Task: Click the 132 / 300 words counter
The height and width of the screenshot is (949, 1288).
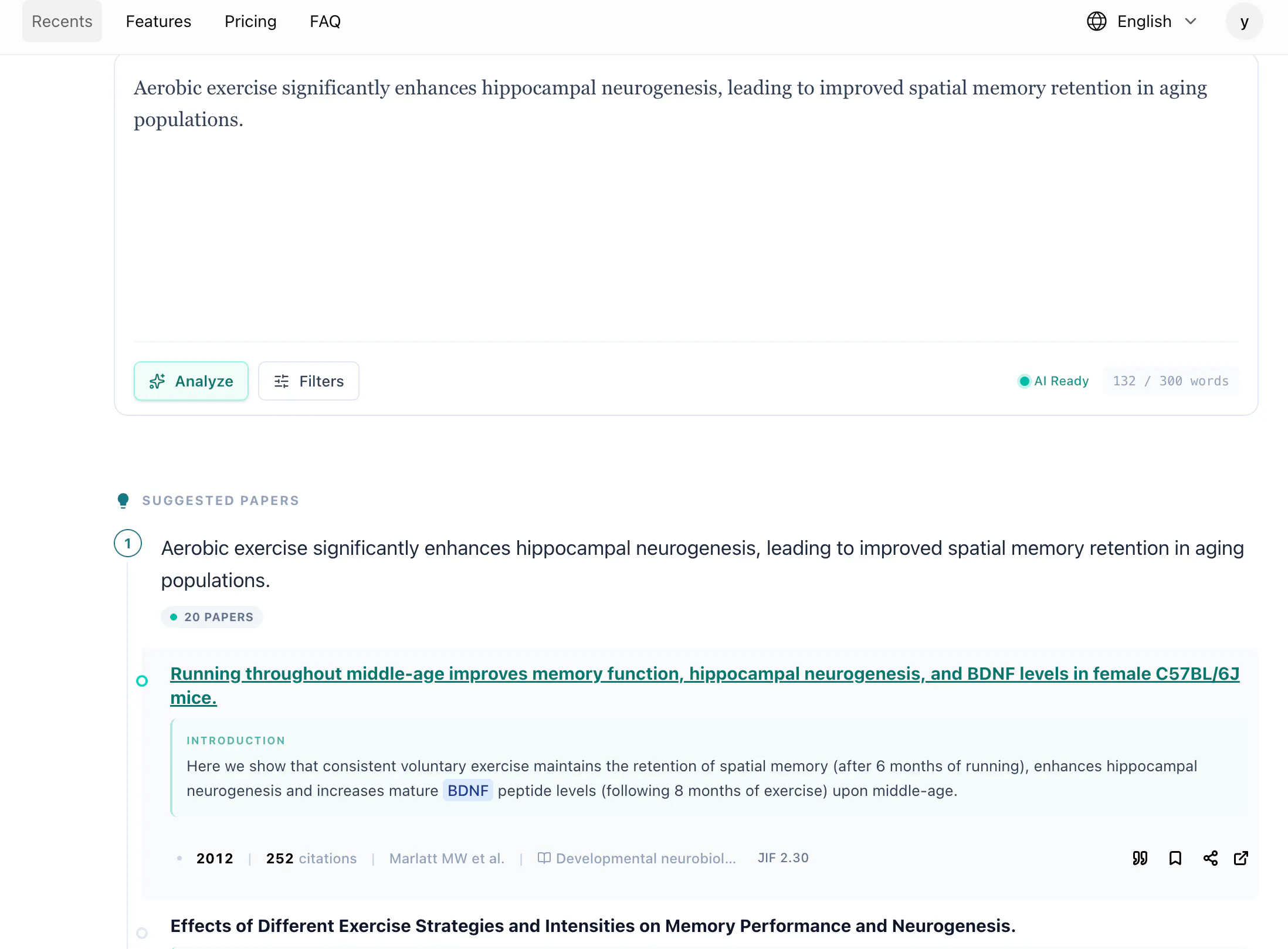Action: [1170, 381]
